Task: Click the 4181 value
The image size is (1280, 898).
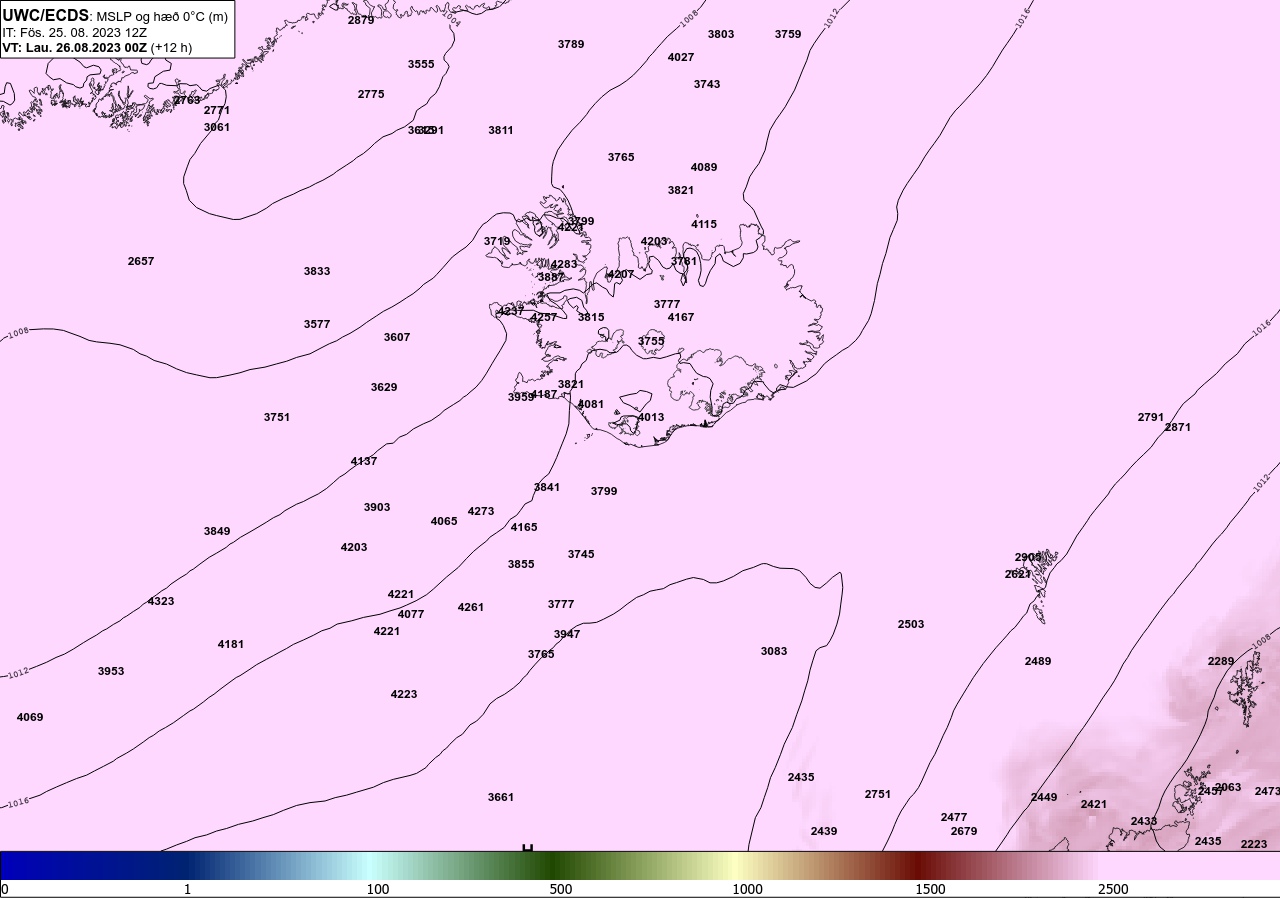Action: coord(231,644)
